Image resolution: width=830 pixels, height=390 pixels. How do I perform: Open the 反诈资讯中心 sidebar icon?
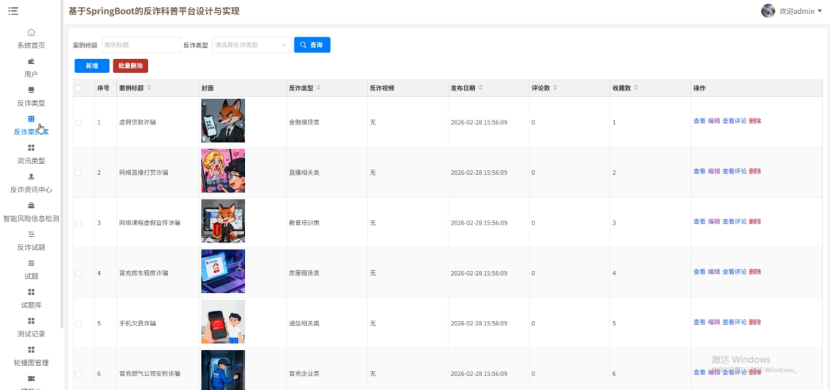31,176
